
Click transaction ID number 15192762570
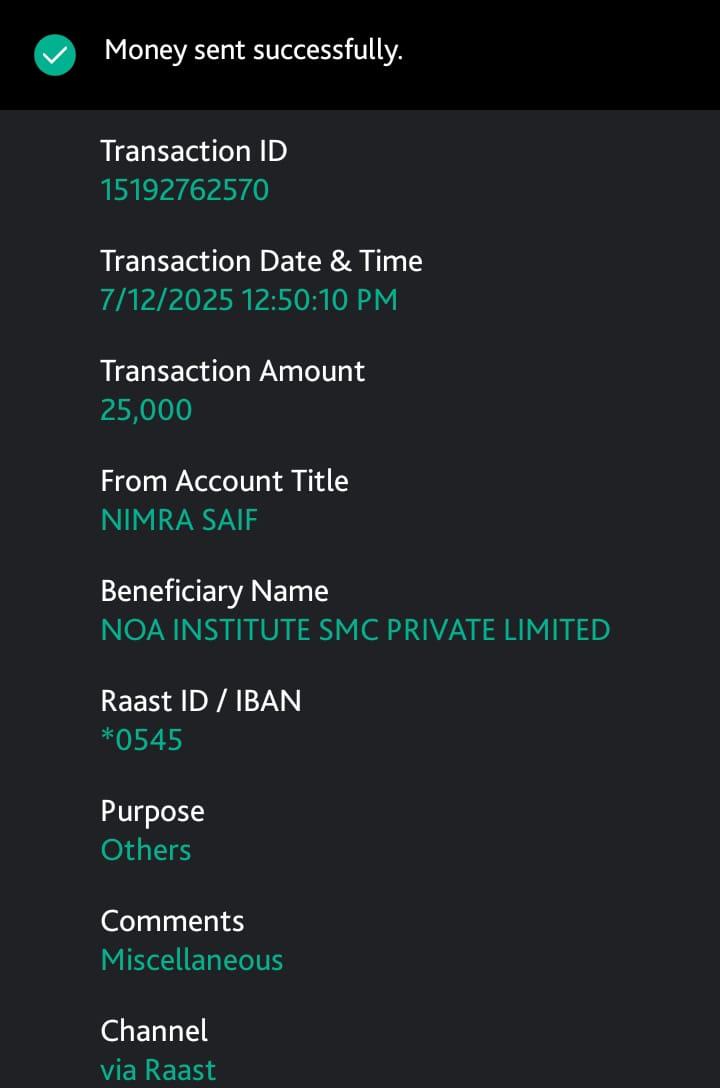pyautogui.click(x=184, y=190)
